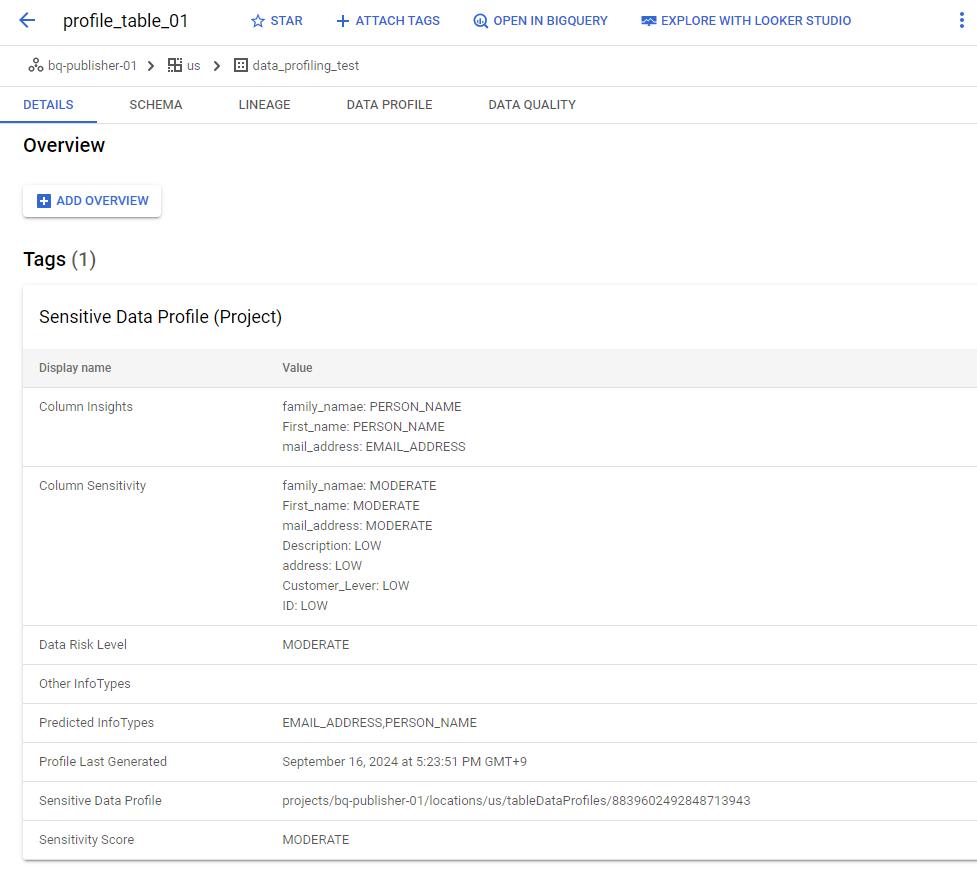Open the three-dot more options menu

(x=961, y=21)
